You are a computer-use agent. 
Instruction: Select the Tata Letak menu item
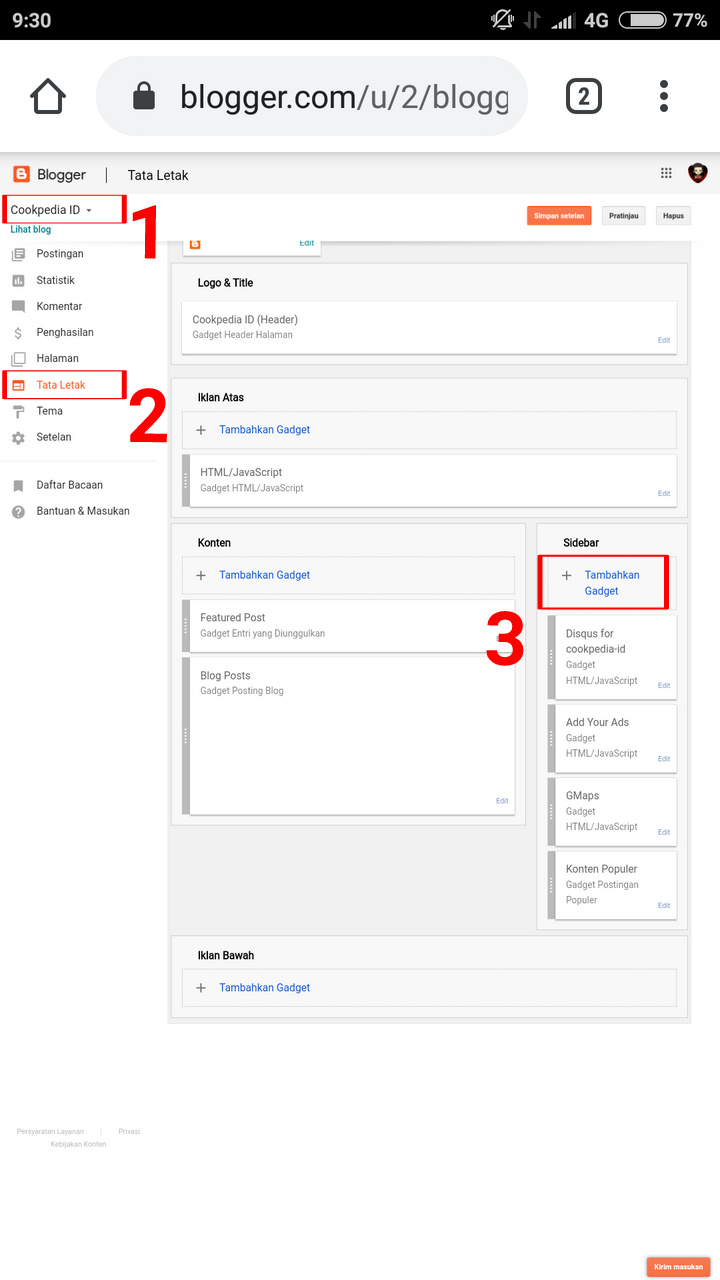61,385
